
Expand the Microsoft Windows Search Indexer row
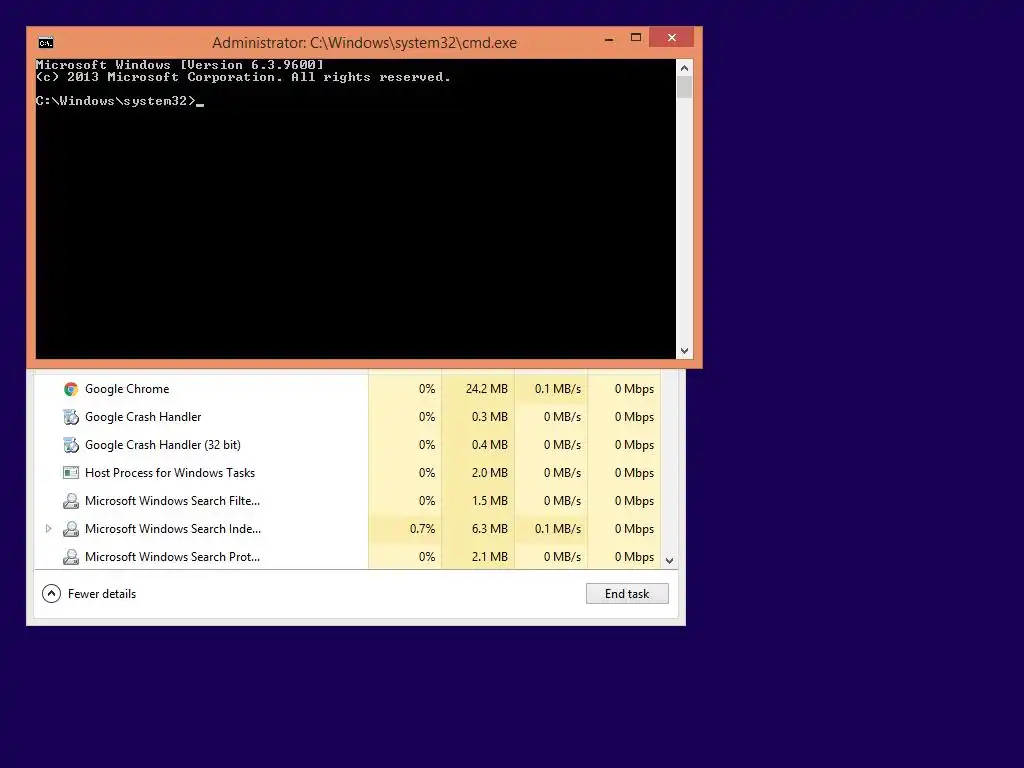(x=48, y=529)
